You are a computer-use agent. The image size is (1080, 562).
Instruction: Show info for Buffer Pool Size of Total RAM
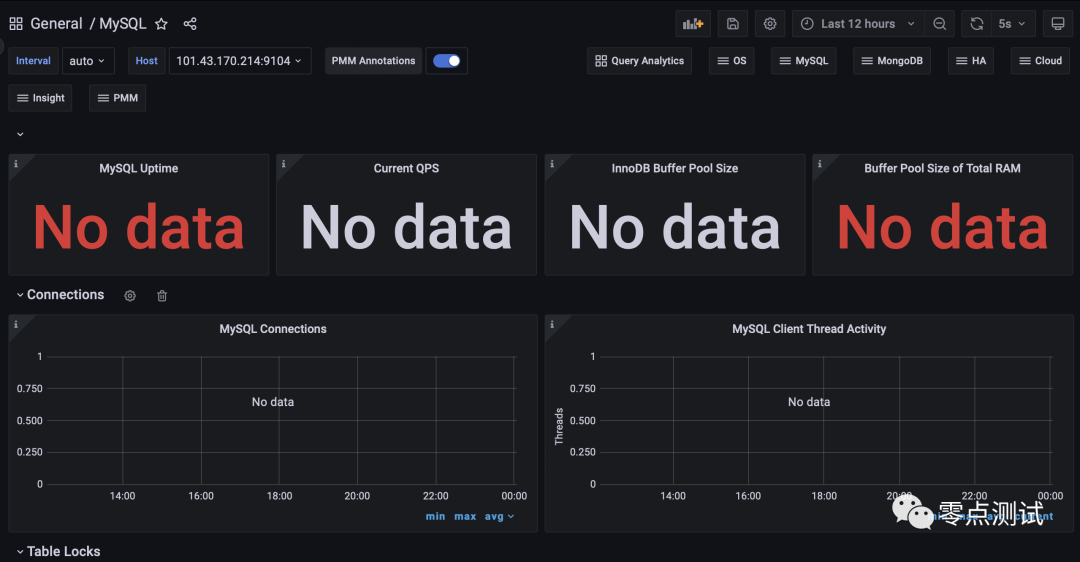tap(820, 164)
